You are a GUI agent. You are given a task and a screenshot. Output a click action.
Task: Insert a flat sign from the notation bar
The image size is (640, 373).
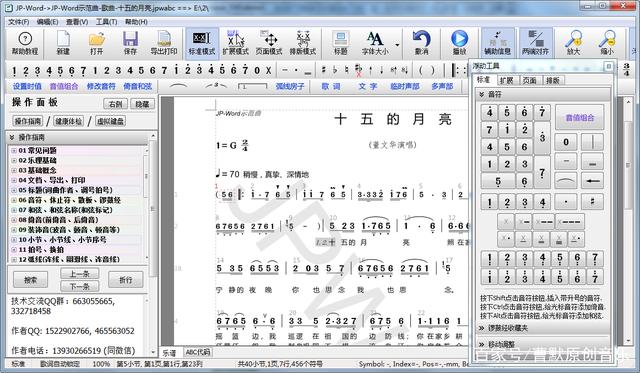click(335, 71)
